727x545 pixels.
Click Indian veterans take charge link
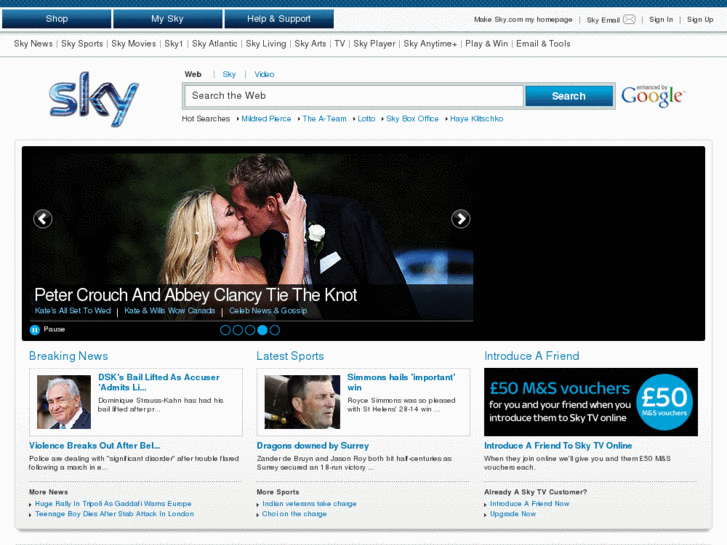click(x=309, y=504)
